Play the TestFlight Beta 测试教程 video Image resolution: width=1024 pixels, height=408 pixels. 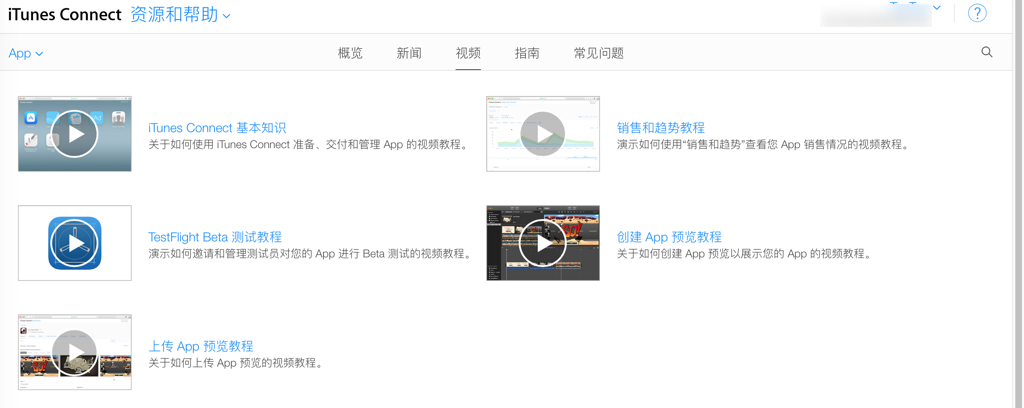pos(74,243)
